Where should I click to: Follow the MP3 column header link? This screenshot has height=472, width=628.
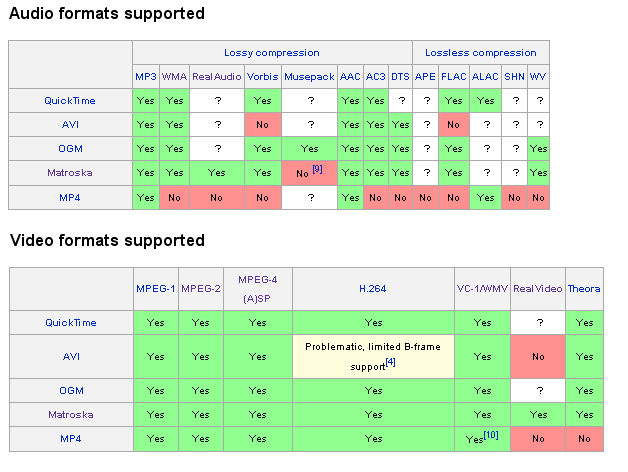pos(146,77)
